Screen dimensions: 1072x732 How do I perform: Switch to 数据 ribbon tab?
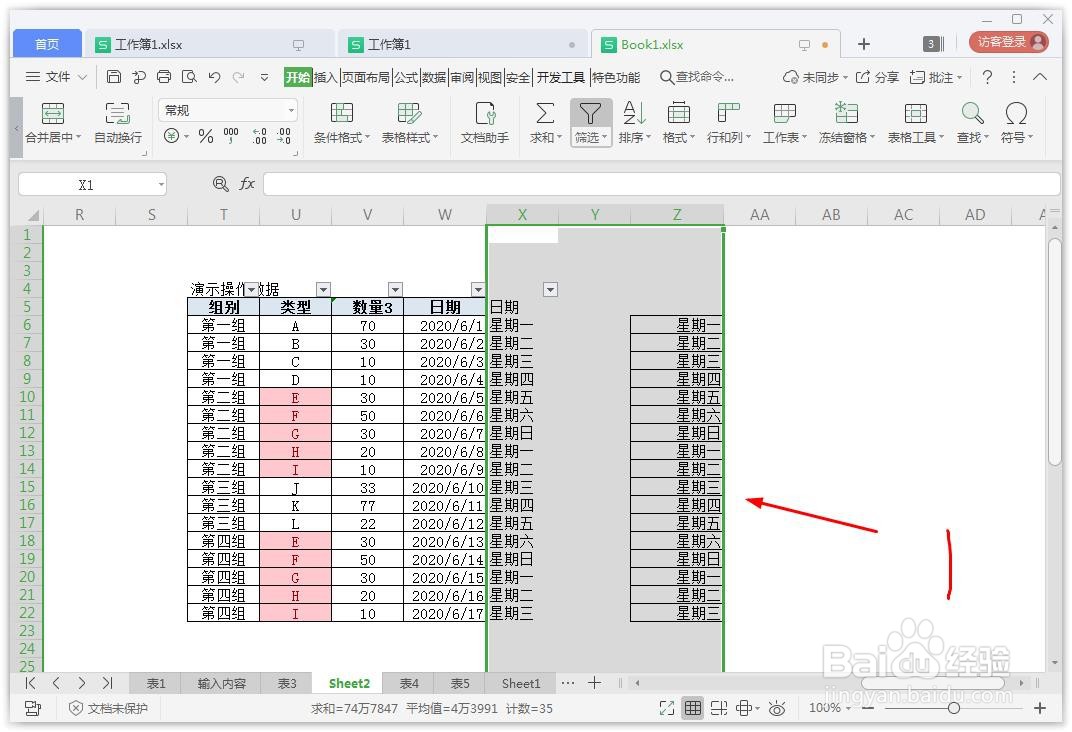[x=433, y=77]
